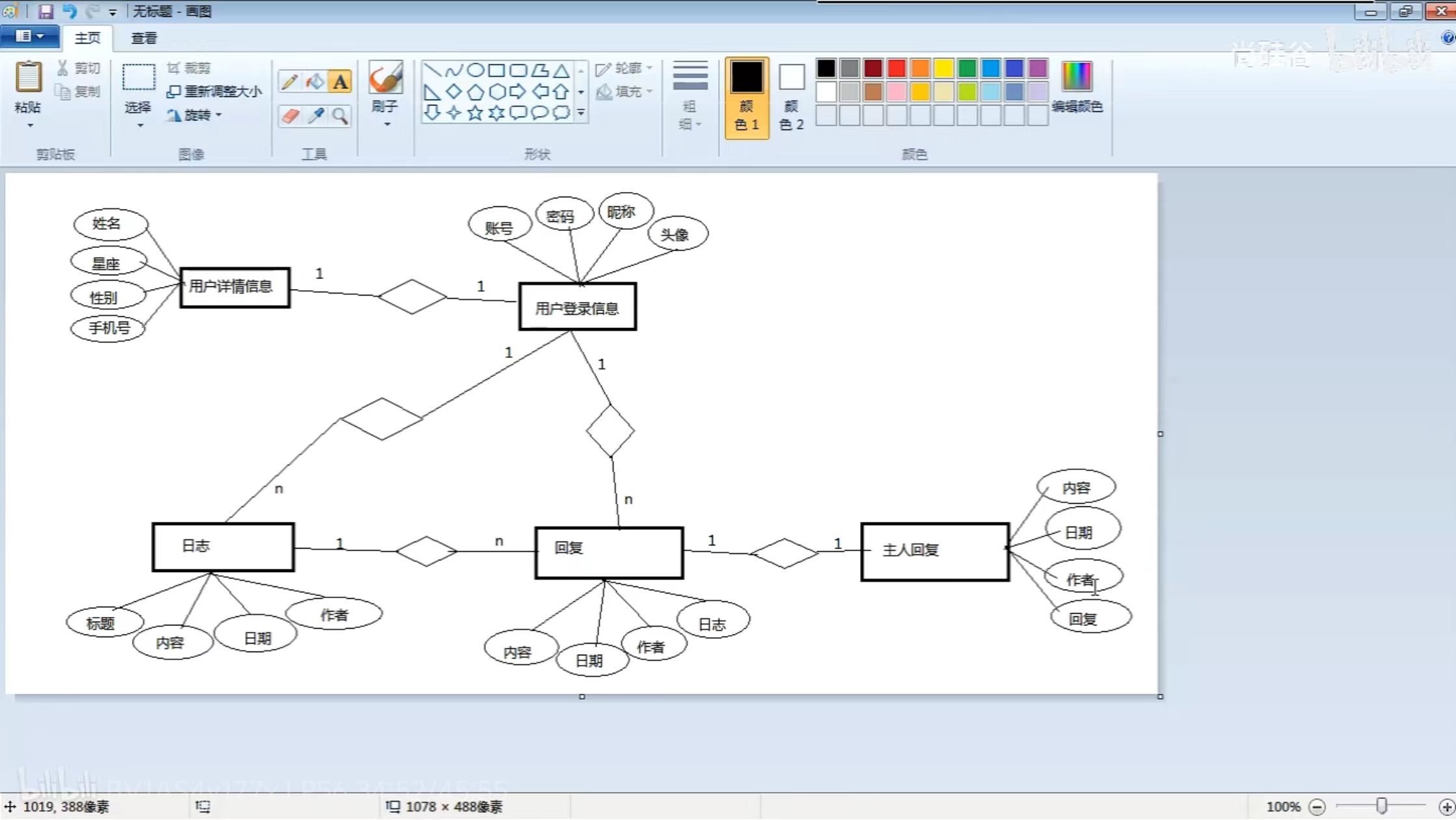Pick the Line shape

coord(433,70)
